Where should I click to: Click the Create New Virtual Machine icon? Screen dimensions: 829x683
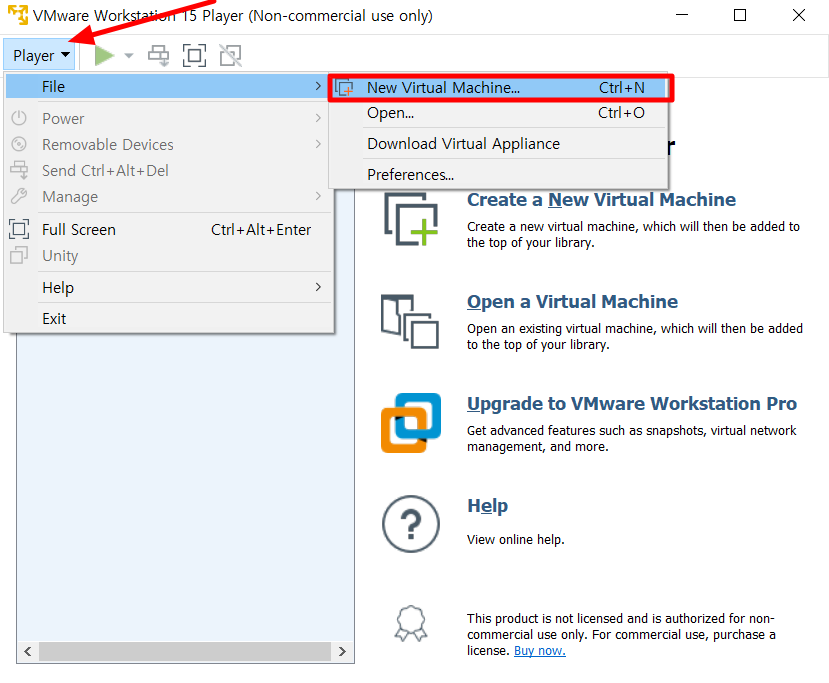(411, 219)
